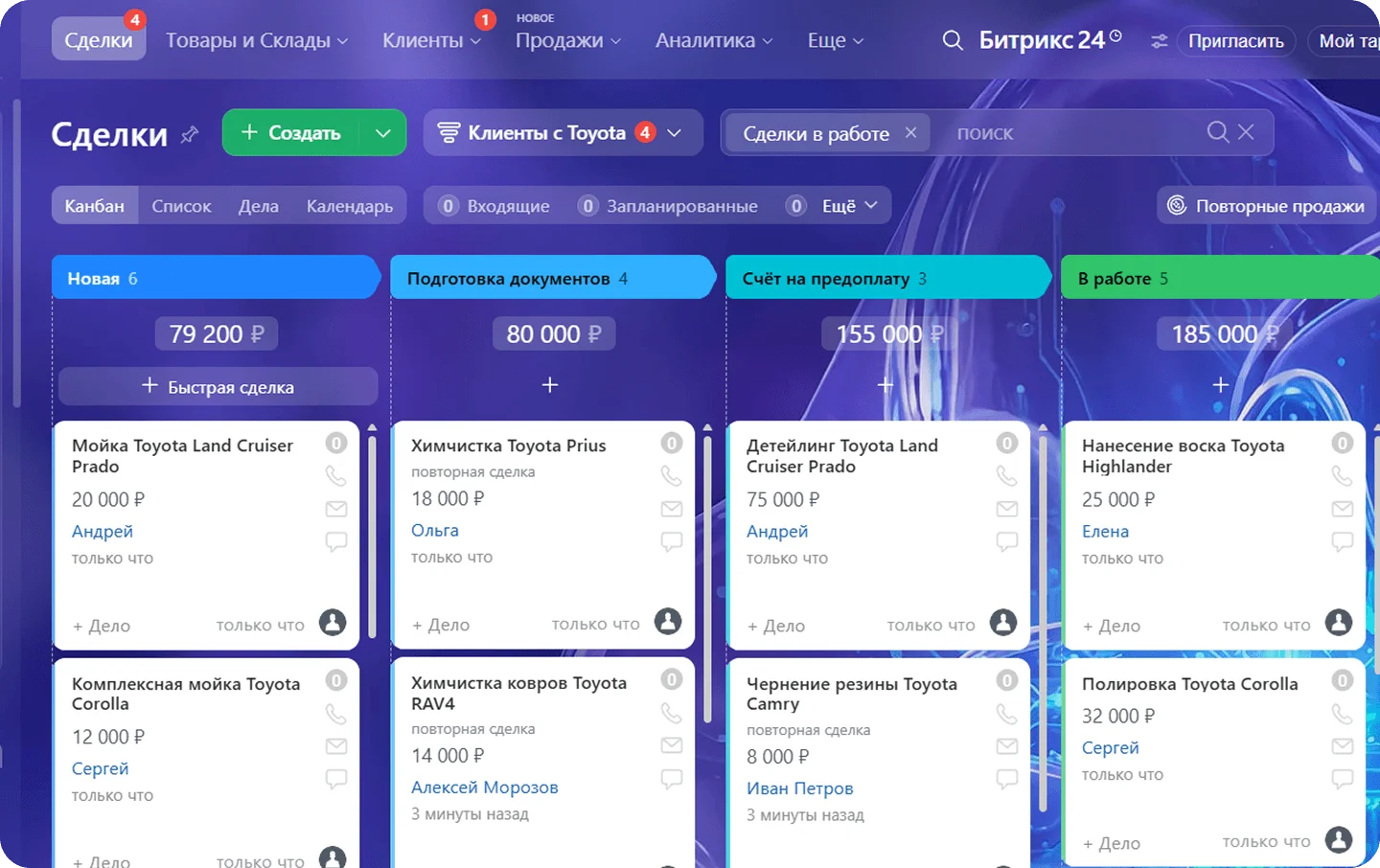Click the Быстрая сделка button
This screenshot has width=1380, height=868.
click(218, 386)
